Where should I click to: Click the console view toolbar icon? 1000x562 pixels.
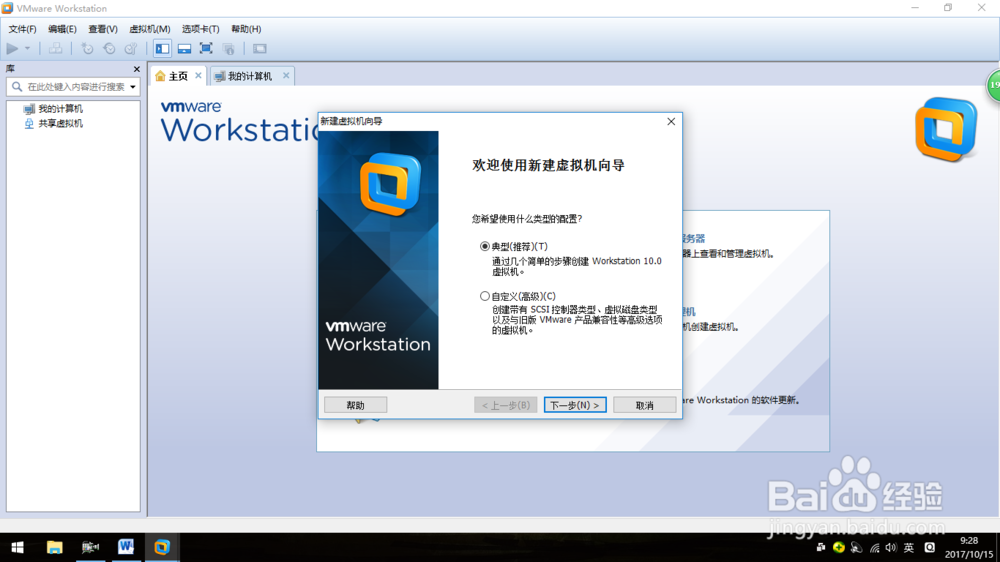point(260,48)
